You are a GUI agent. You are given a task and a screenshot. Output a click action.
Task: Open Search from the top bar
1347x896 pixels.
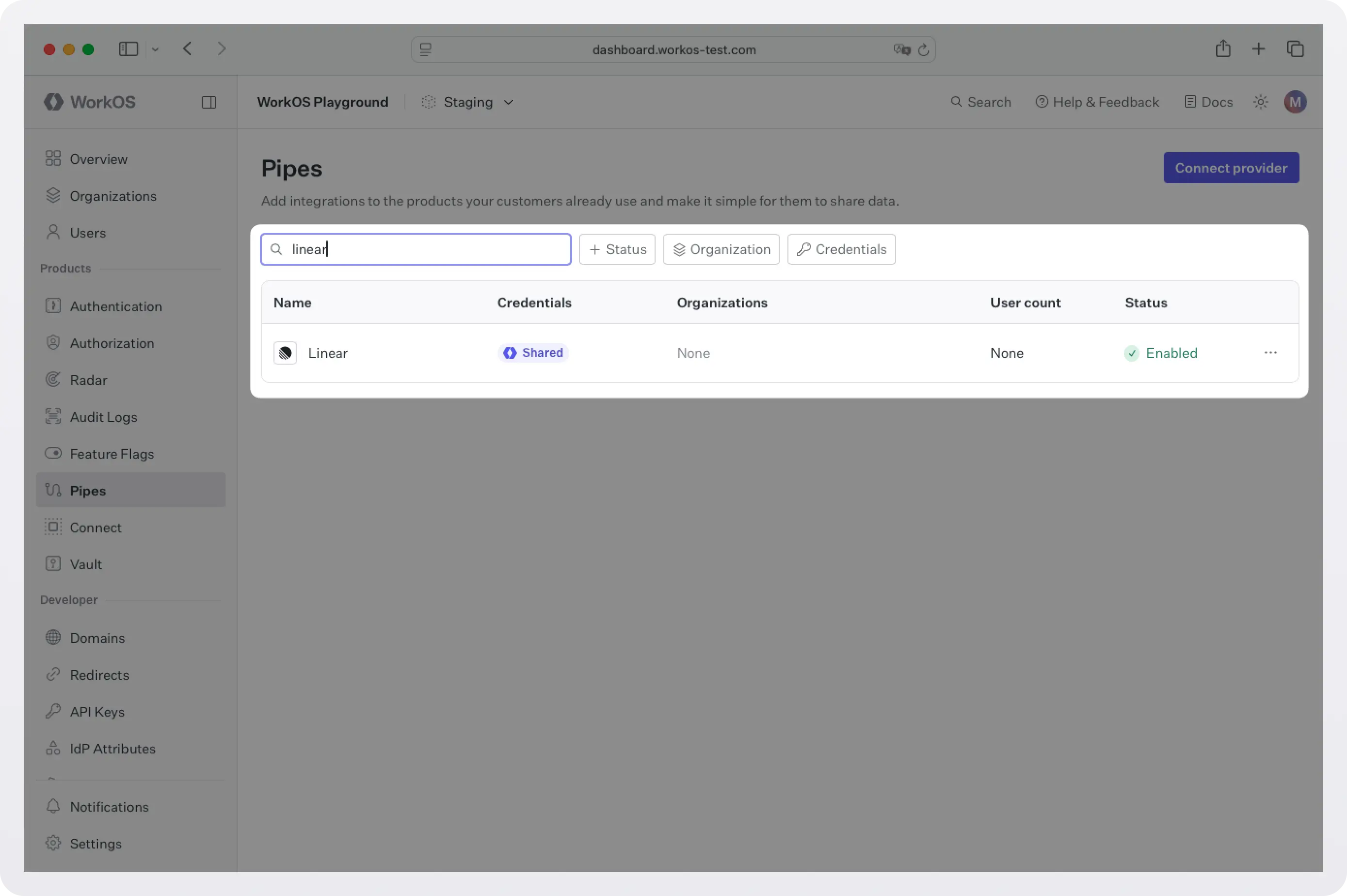click(981, 102)
